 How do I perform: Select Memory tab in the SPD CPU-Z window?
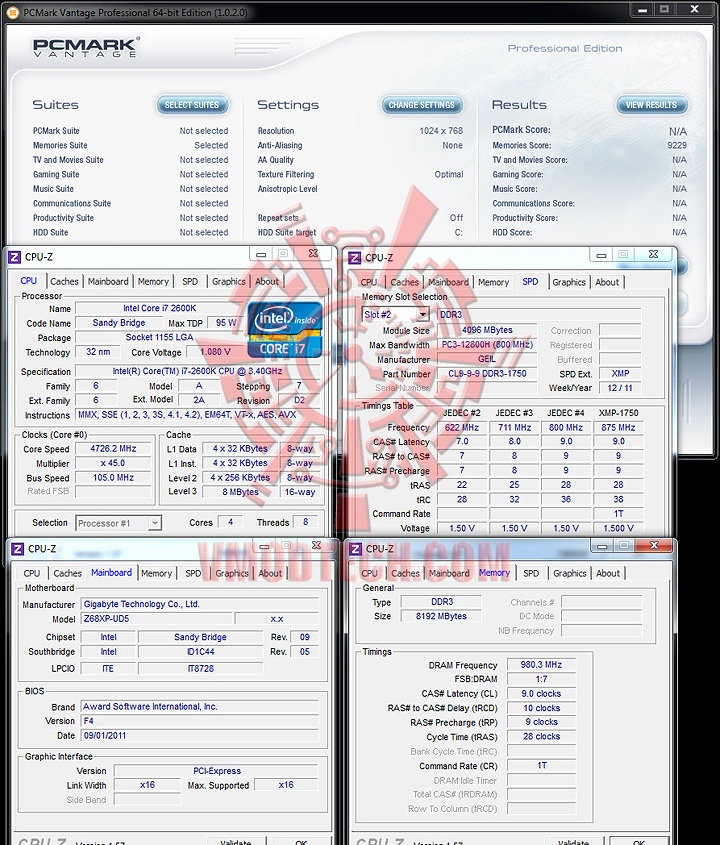[493, 282]
